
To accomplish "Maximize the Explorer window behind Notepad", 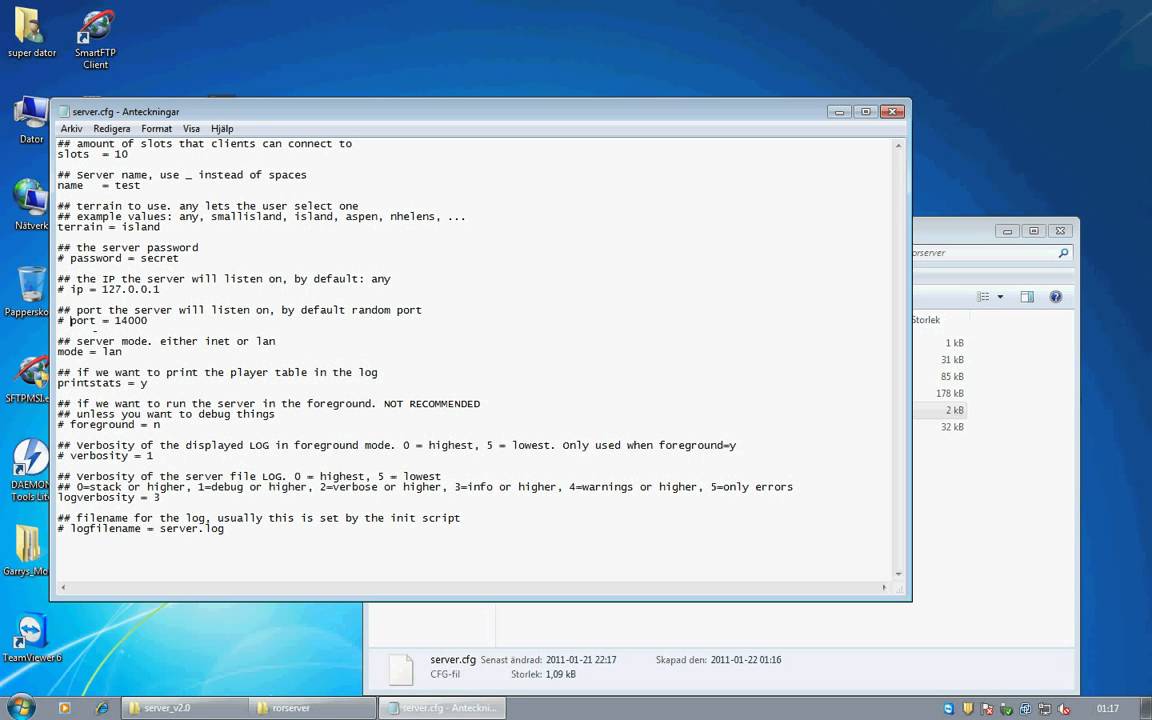I will click(x=1033, y=231).
